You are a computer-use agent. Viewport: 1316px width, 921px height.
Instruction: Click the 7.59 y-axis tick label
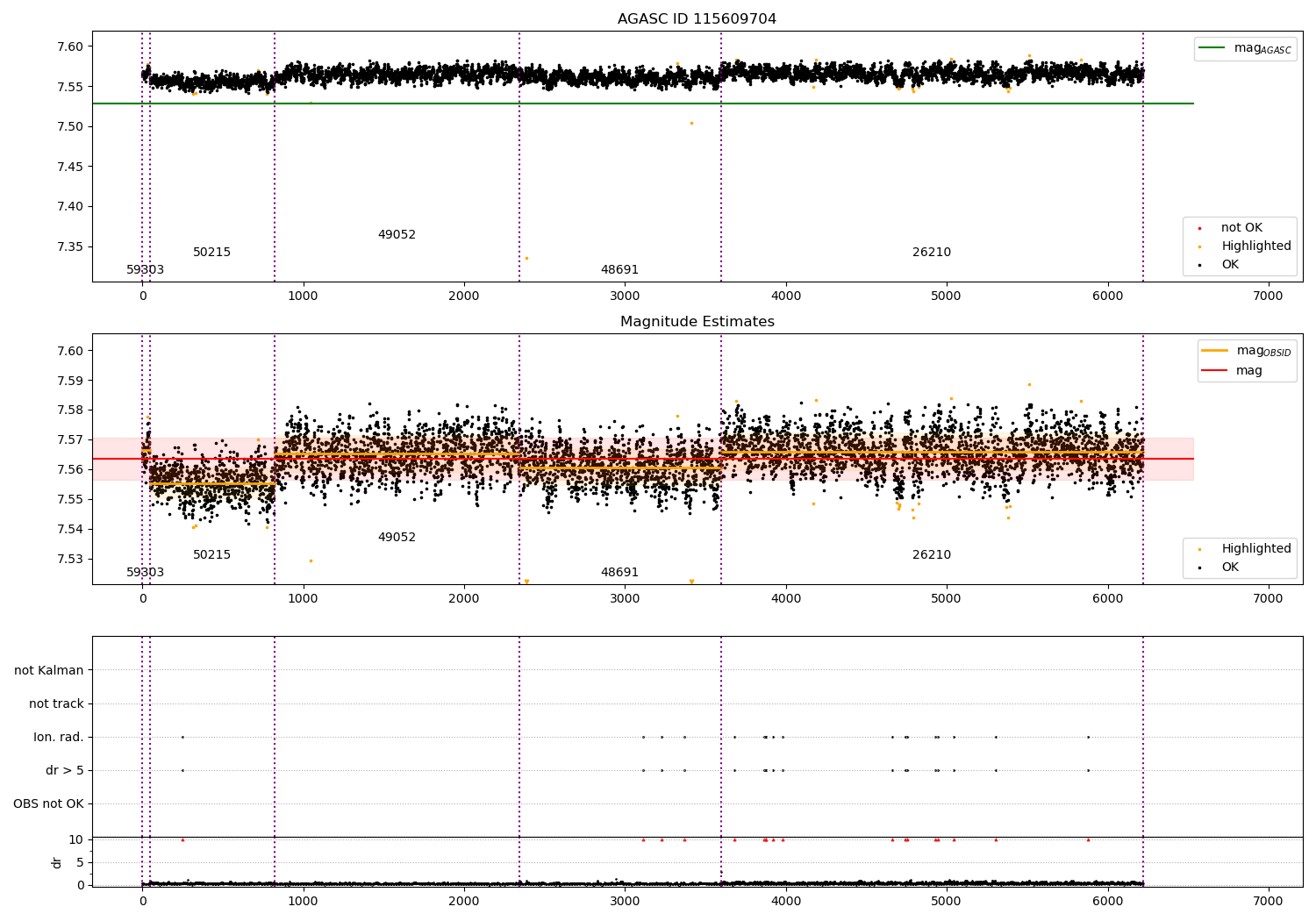pos(68,381)
